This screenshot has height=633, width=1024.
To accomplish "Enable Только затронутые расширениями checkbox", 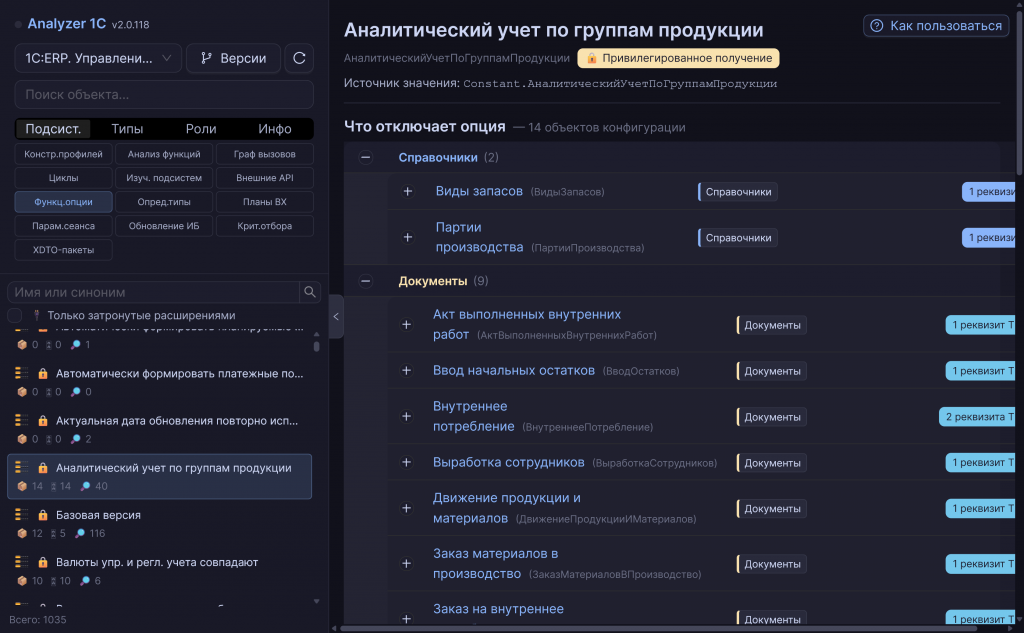I will [14, 316].
